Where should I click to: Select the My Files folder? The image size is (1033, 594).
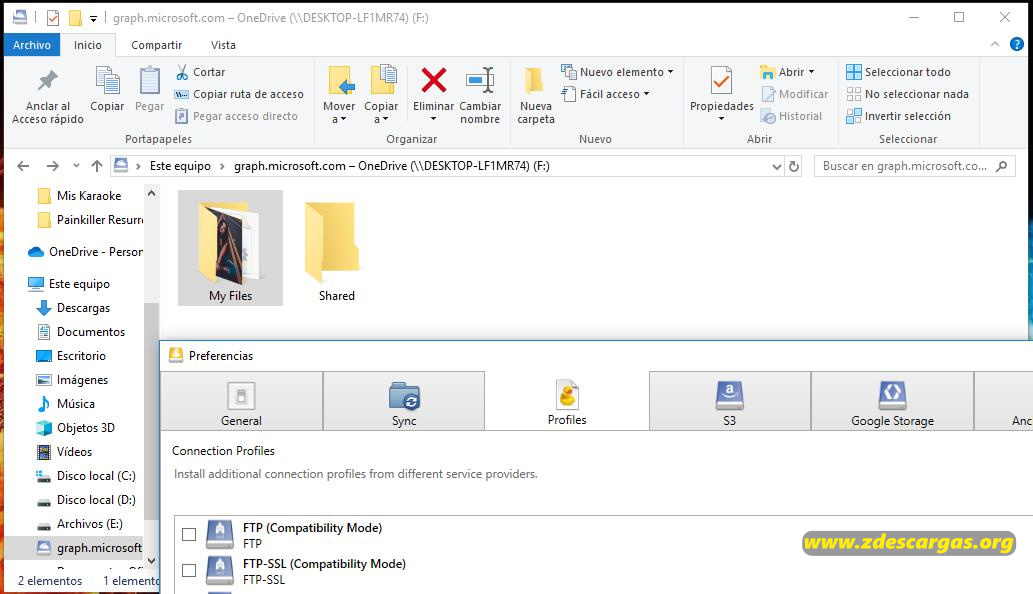231,248
